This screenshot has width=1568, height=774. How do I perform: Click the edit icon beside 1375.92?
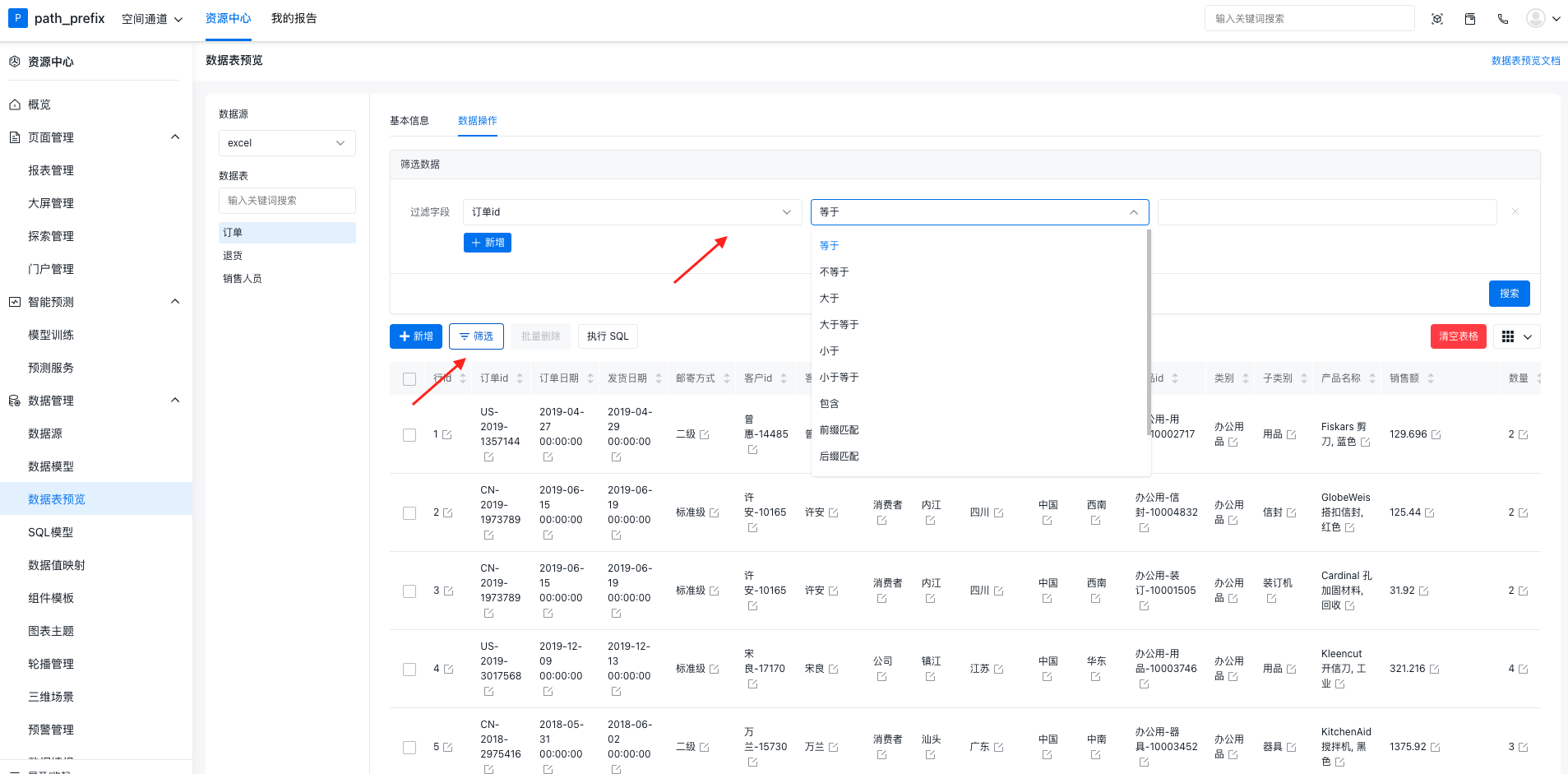[1435, 748]
